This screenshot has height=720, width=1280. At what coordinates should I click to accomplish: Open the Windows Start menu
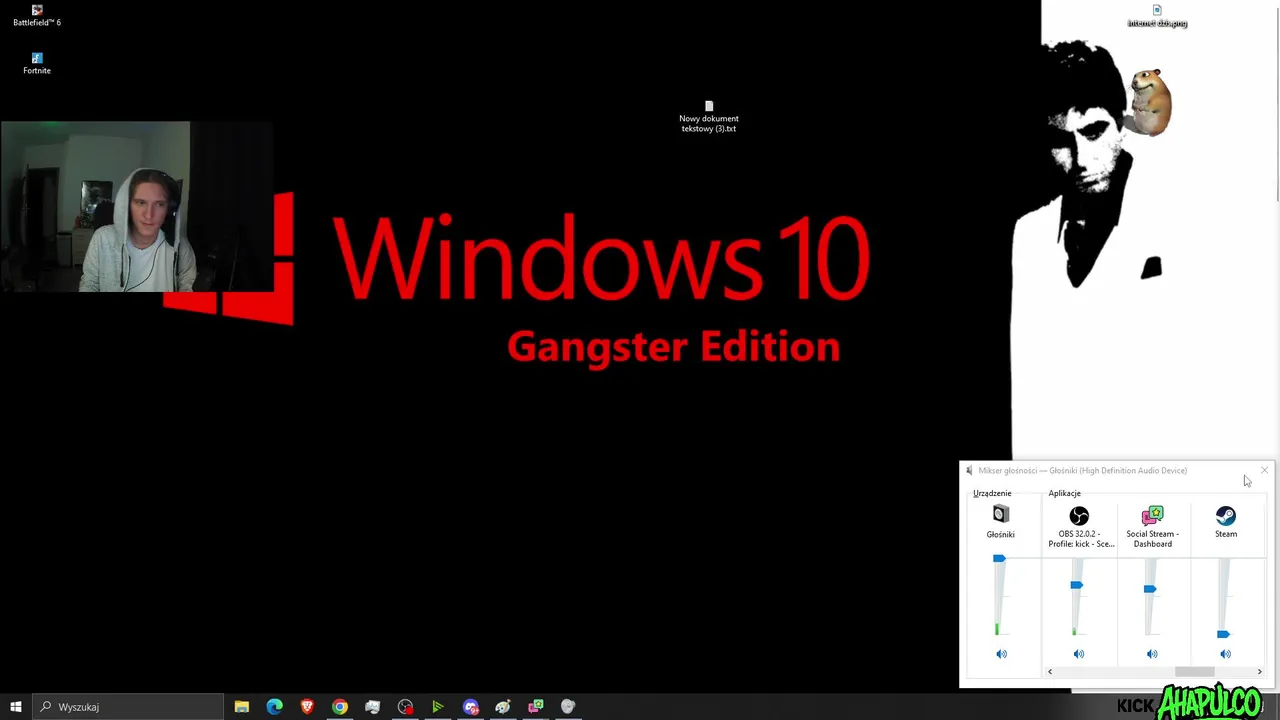click(x=15, y=707)
